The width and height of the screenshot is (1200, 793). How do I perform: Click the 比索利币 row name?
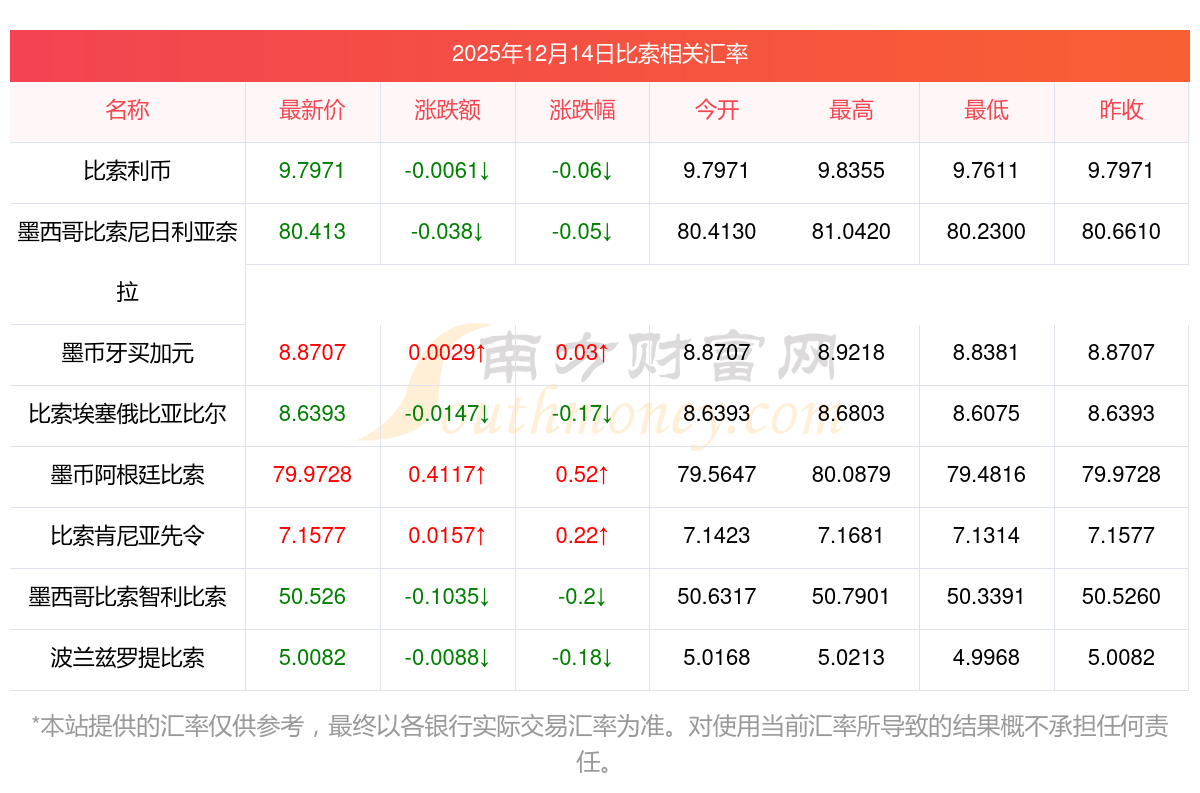pyautogui.click(x=127, y=171)
